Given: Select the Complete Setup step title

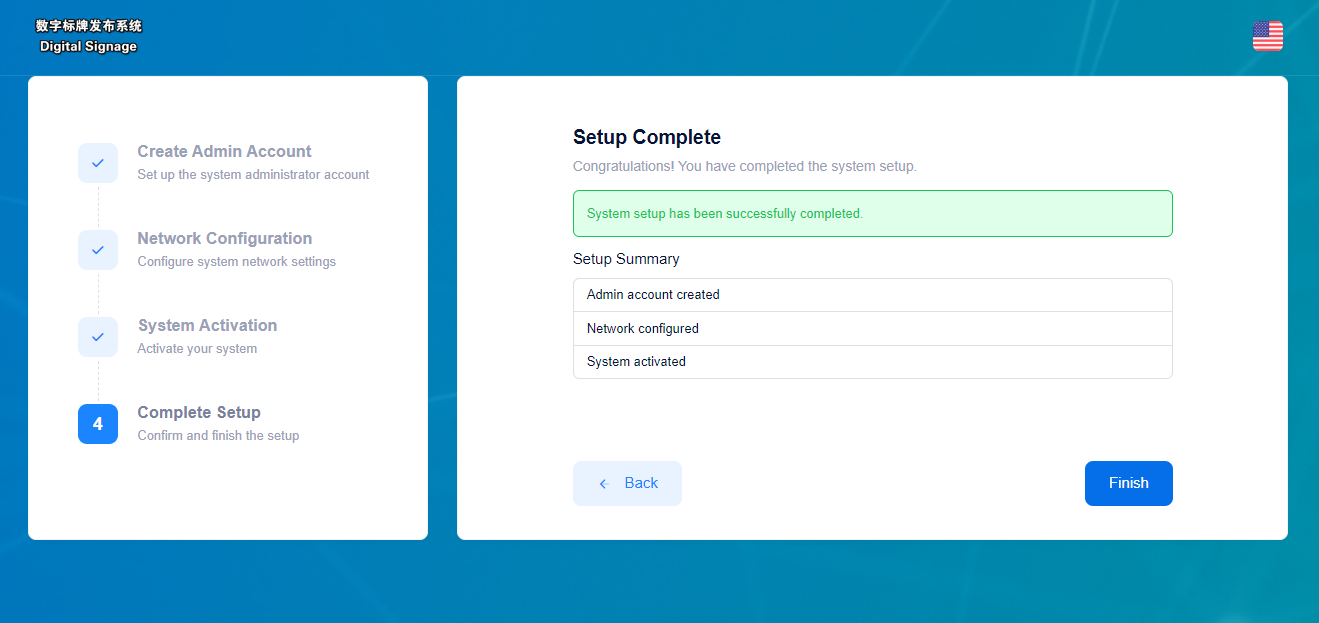Looking at the screenshot, I should click(x=199, y=413).
